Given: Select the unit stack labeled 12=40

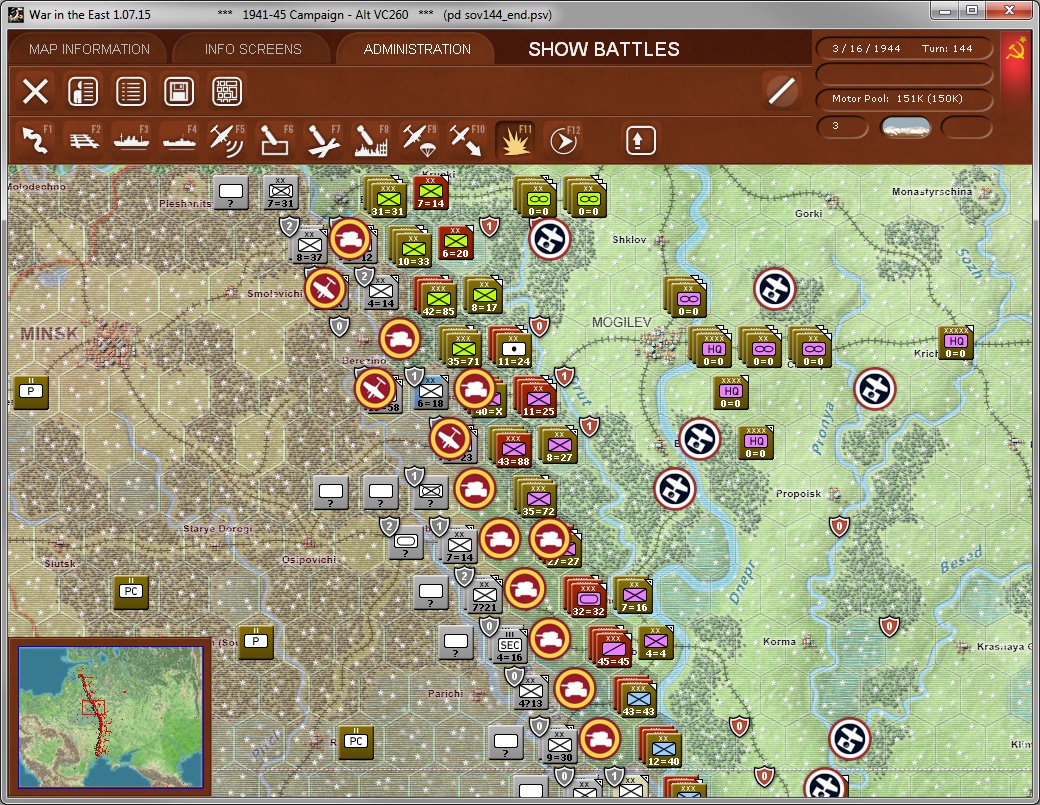Looking at the screenshot, I should coord(663,747).
